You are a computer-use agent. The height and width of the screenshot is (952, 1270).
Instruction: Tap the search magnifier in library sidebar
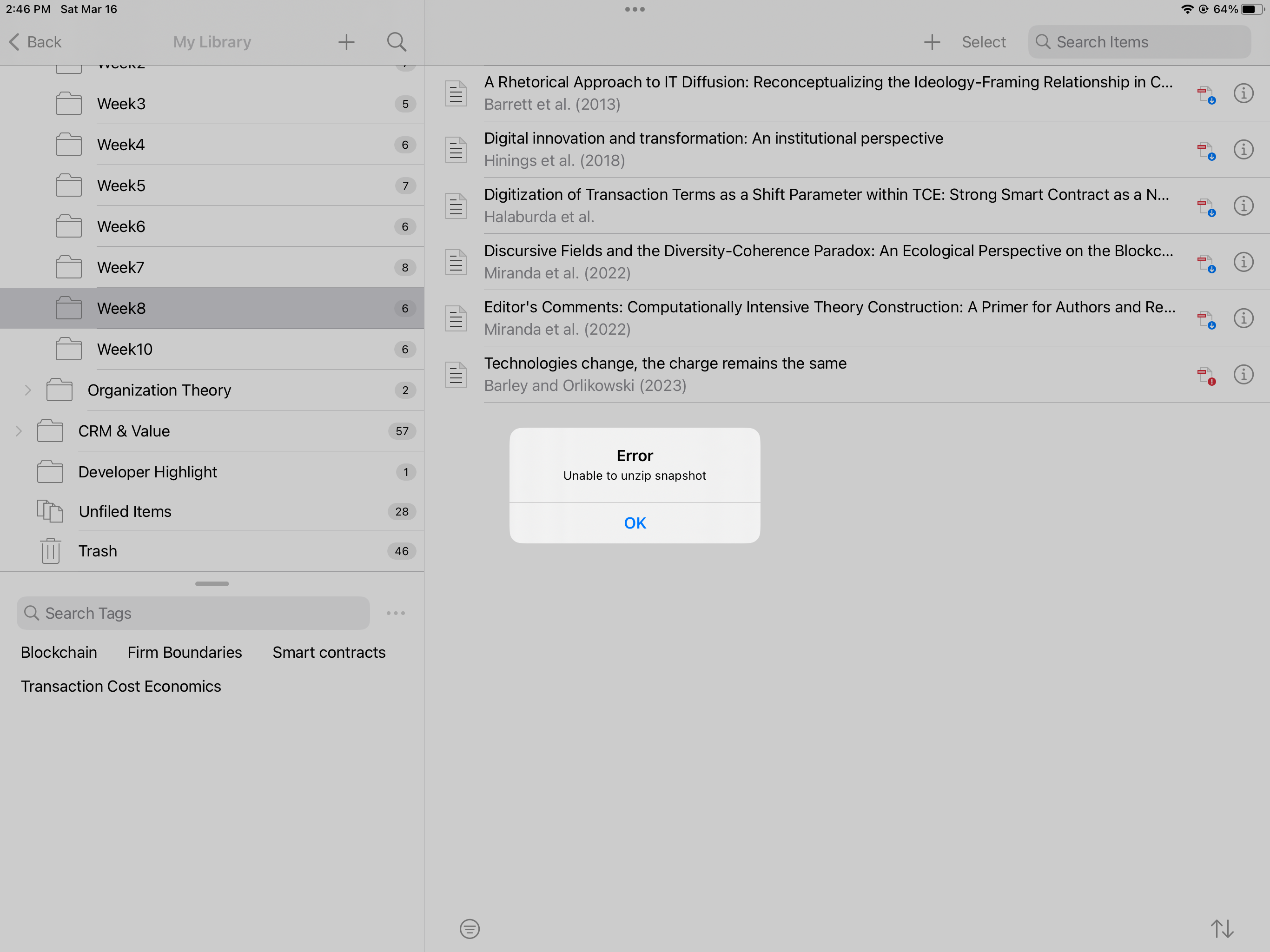[396, 42]
